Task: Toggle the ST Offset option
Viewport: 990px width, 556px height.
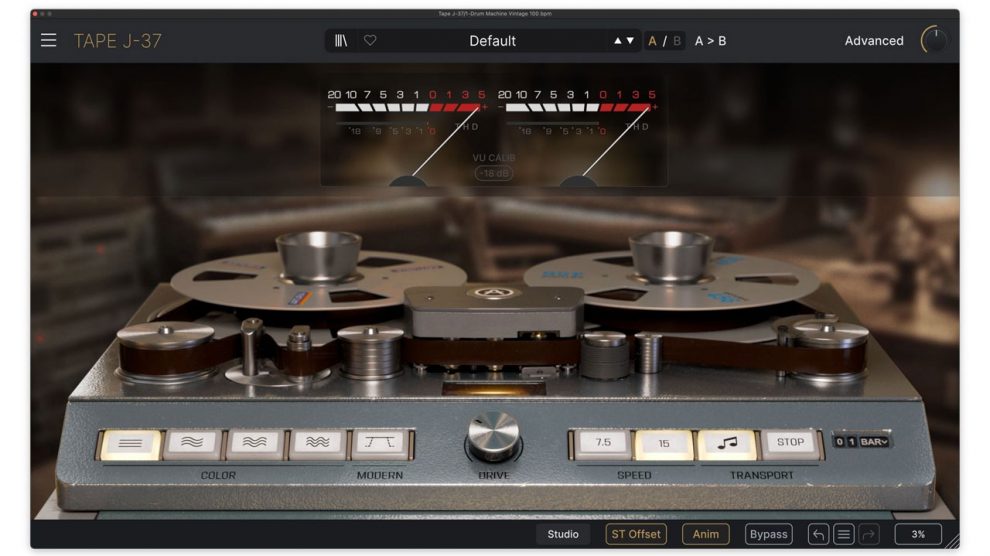Action: [637, 534]
